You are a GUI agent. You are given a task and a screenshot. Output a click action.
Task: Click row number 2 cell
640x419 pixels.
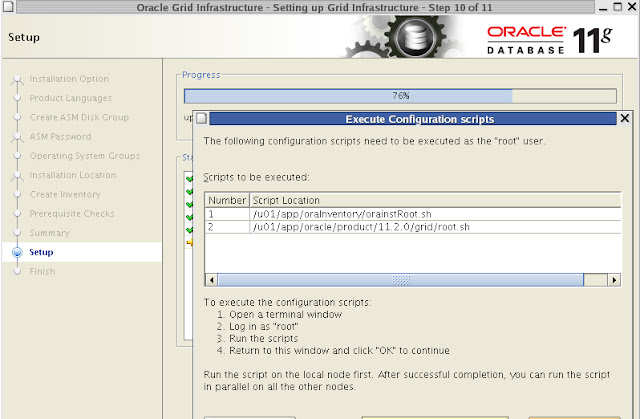pos(227,227)
